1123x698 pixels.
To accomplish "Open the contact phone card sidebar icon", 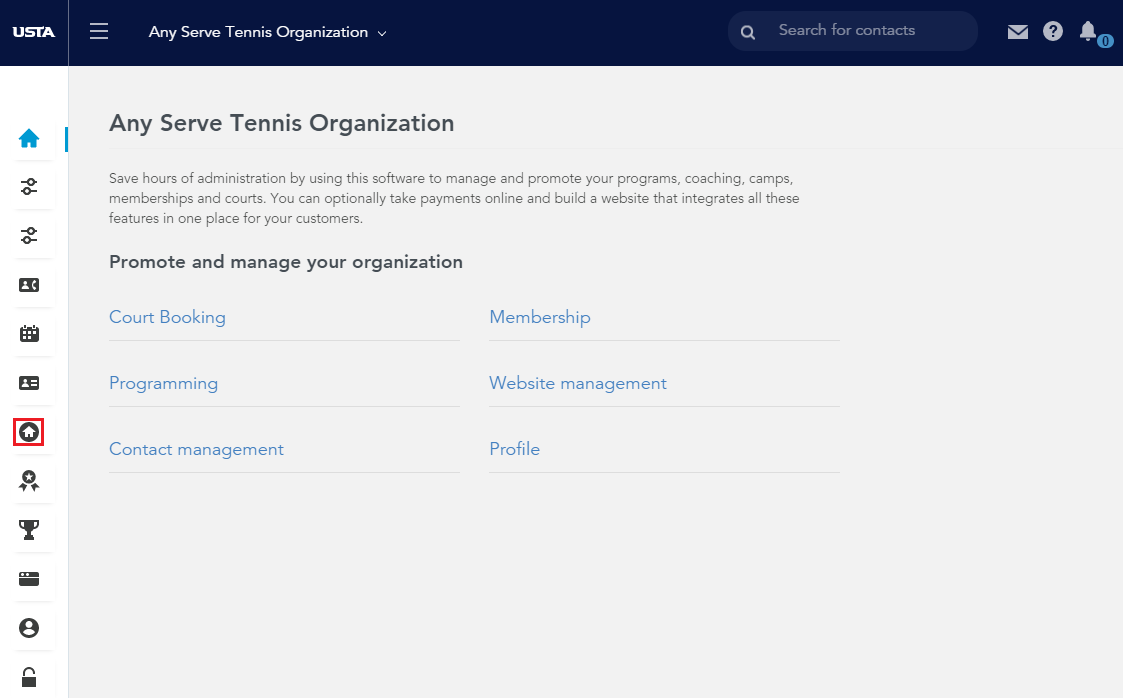I will point(29,285).
